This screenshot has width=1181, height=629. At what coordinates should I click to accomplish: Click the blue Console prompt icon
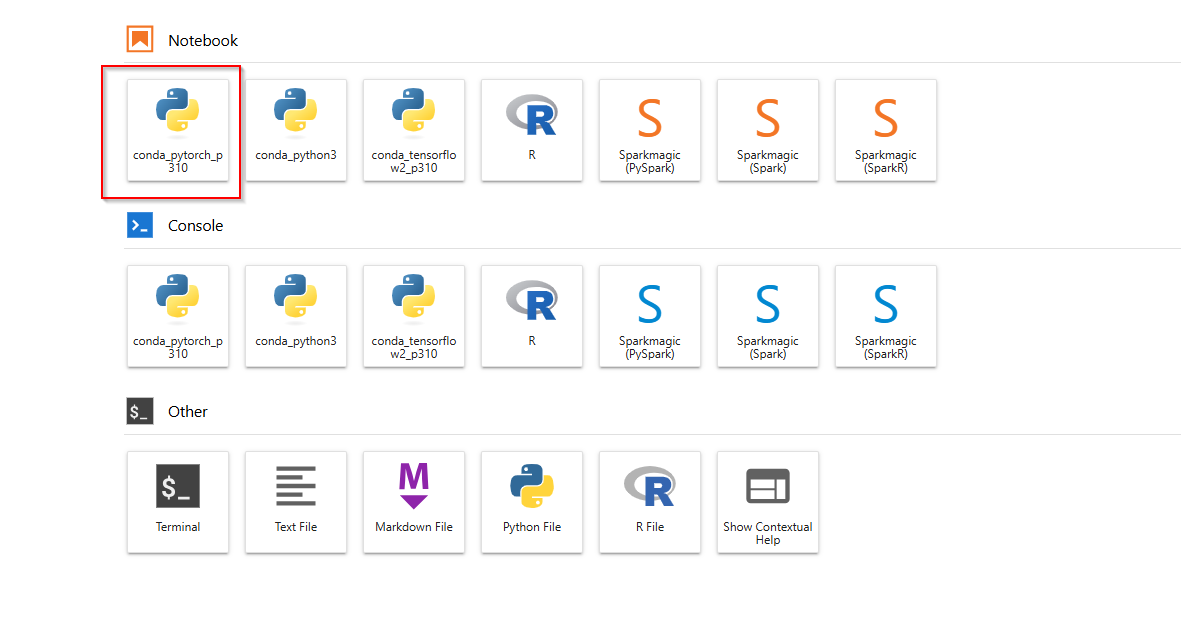[140, 225]
